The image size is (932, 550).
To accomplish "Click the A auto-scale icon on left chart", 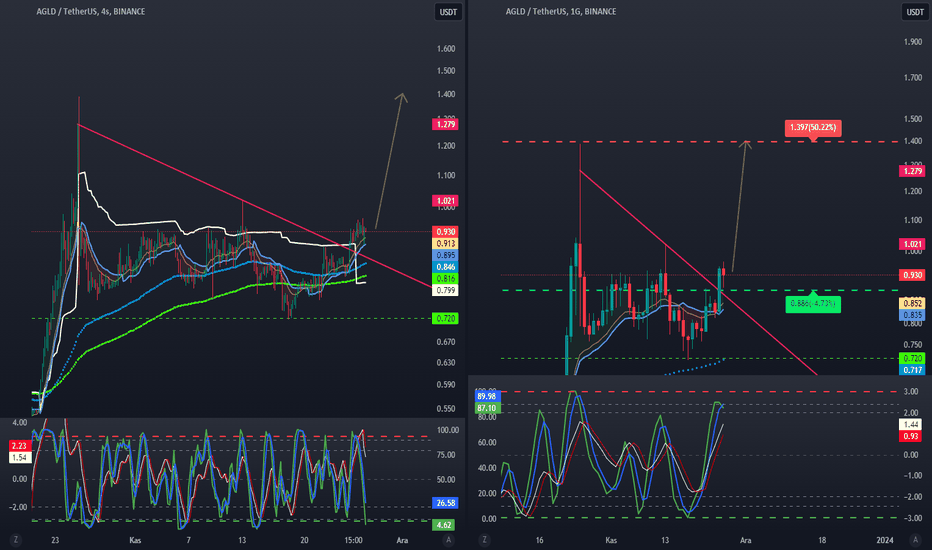I will click(449, 540).
